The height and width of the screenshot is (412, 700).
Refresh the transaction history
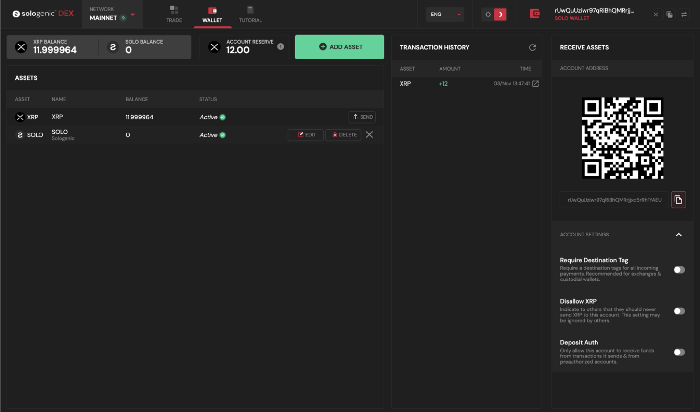532,47
